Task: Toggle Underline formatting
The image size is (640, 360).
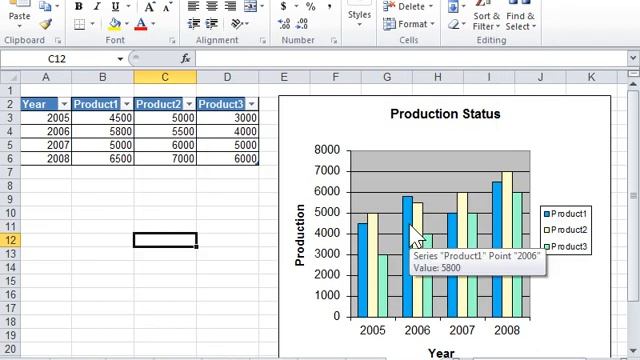Action: 116,6
